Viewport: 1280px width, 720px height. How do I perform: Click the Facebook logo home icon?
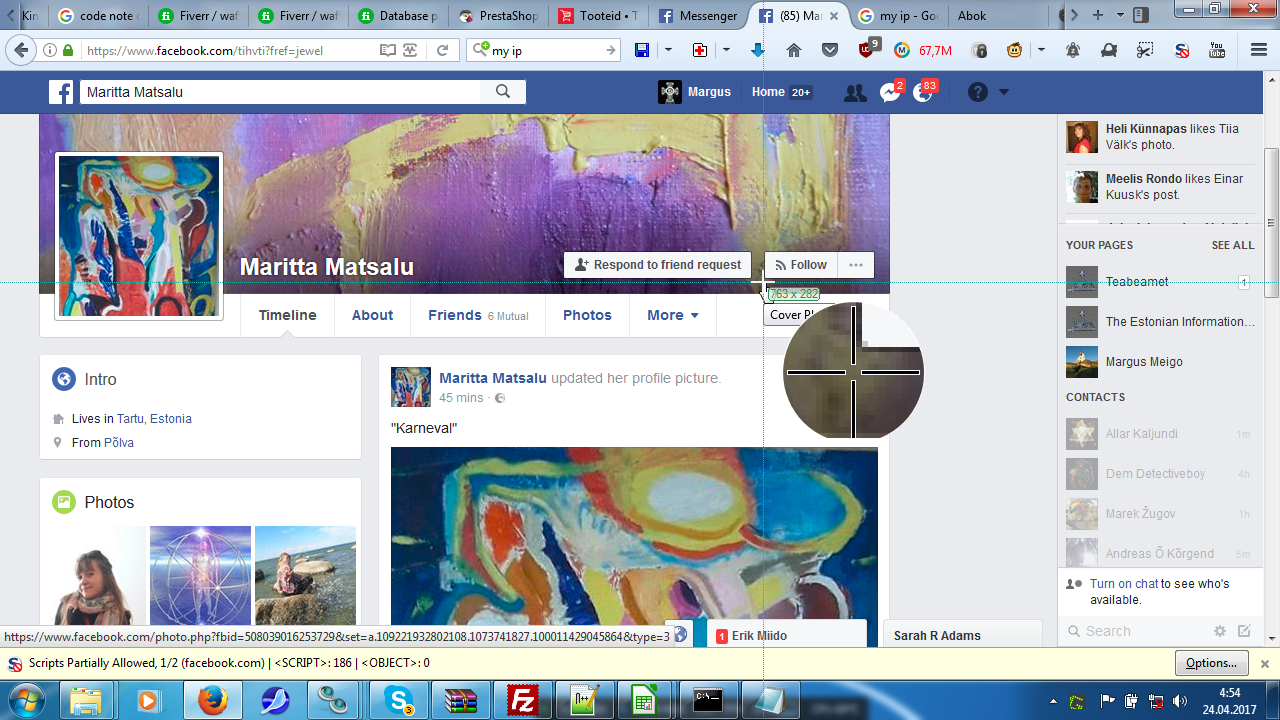click(62, 92)
